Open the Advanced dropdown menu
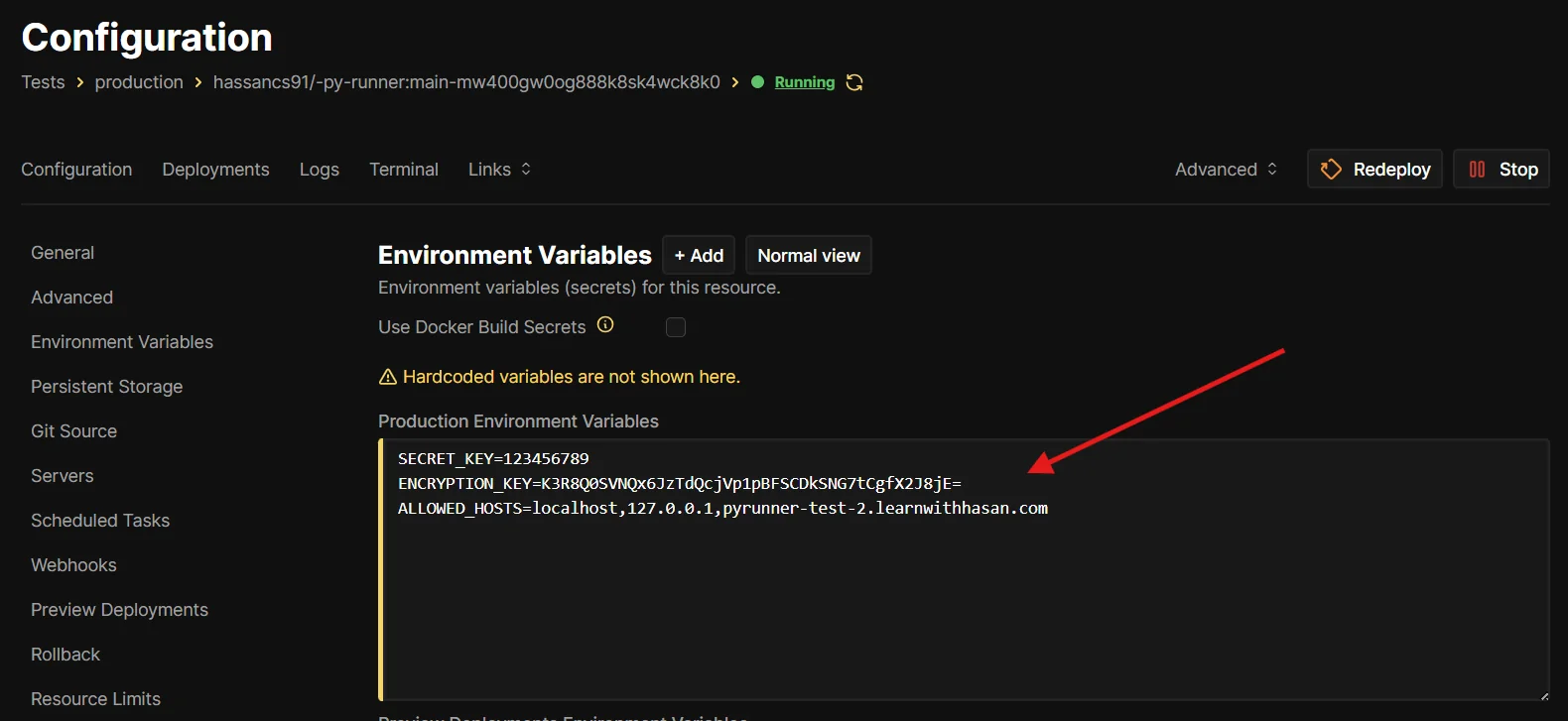This screenshot has width=1568, height=721. (x=1227, y=170)
